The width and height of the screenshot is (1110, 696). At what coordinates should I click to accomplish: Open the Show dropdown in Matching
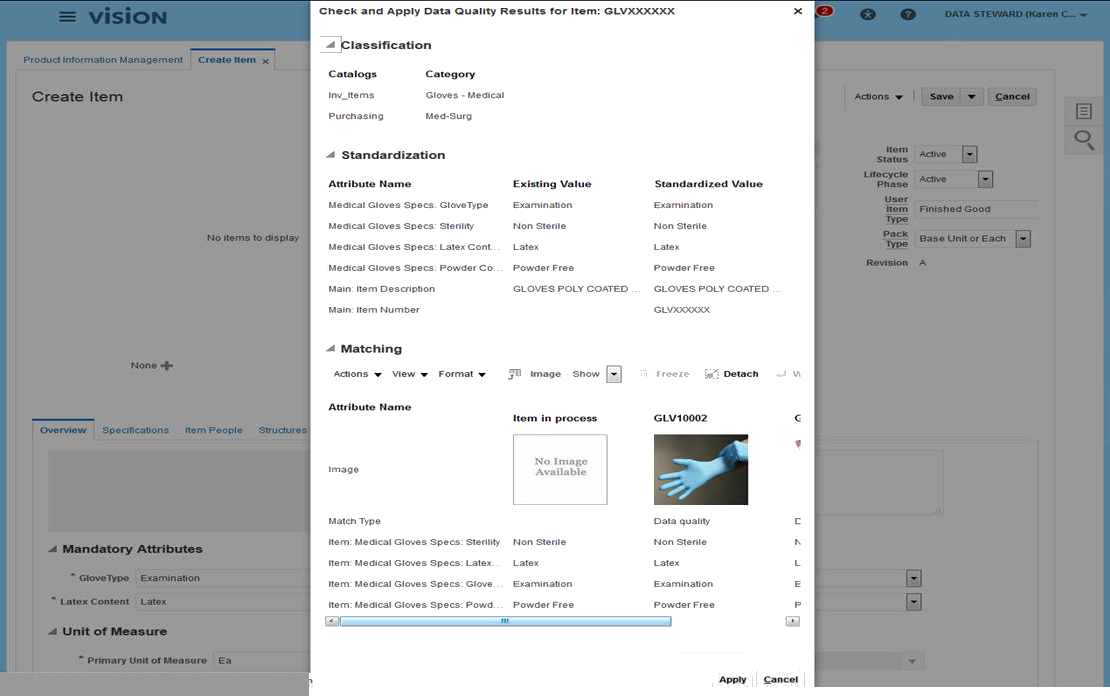614,374
